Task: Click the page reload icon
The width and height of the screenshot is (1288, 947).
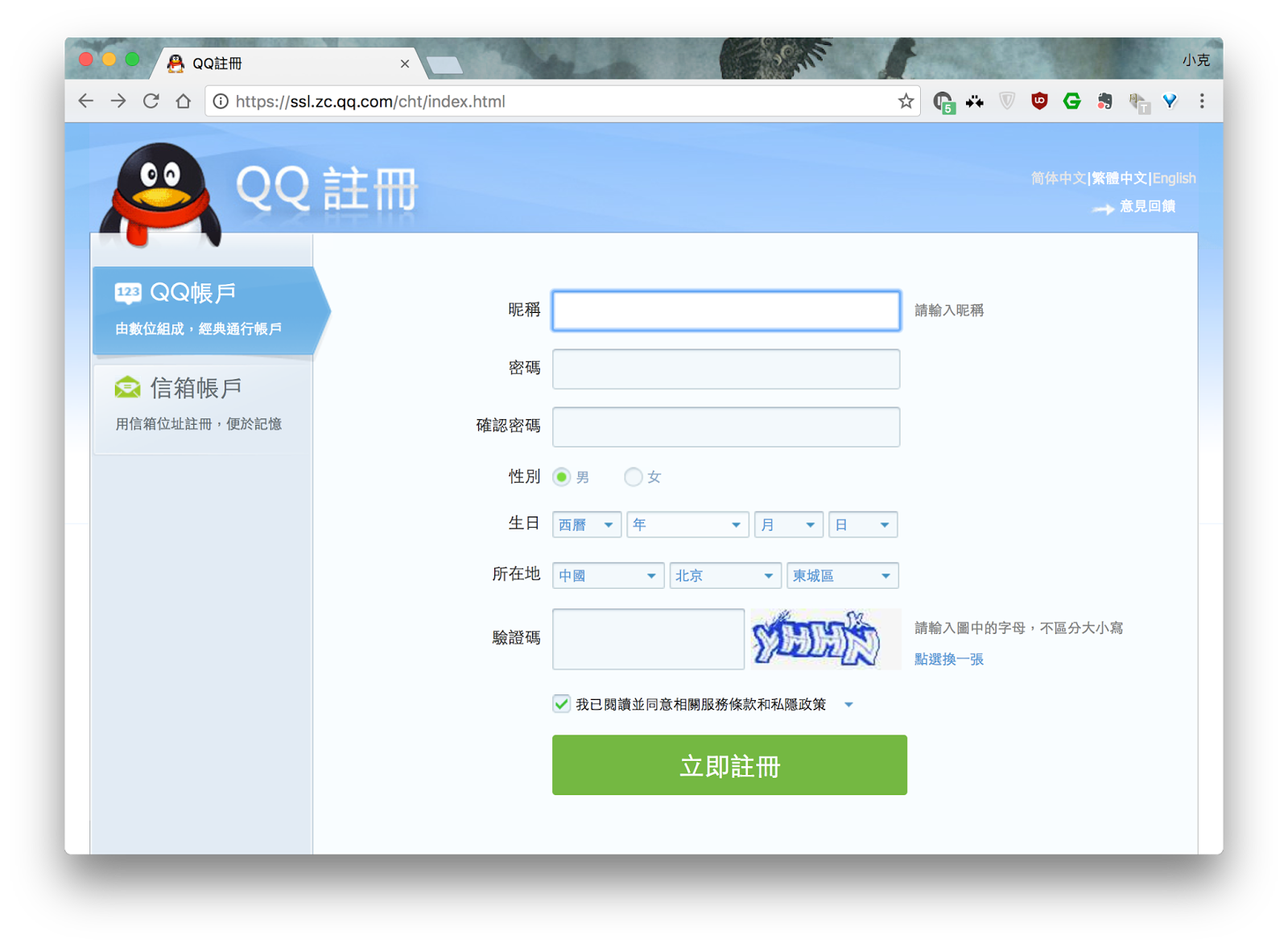Action: point(151,101)
